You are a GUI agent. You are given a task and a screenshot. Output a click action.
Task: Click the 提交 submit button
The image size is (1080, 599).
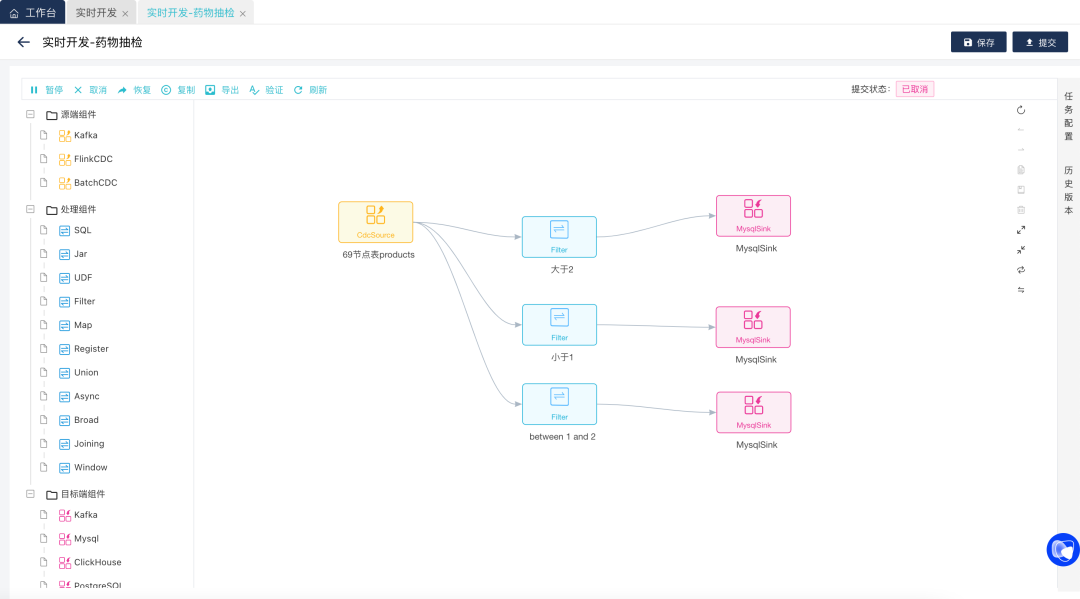point(1040,42)
